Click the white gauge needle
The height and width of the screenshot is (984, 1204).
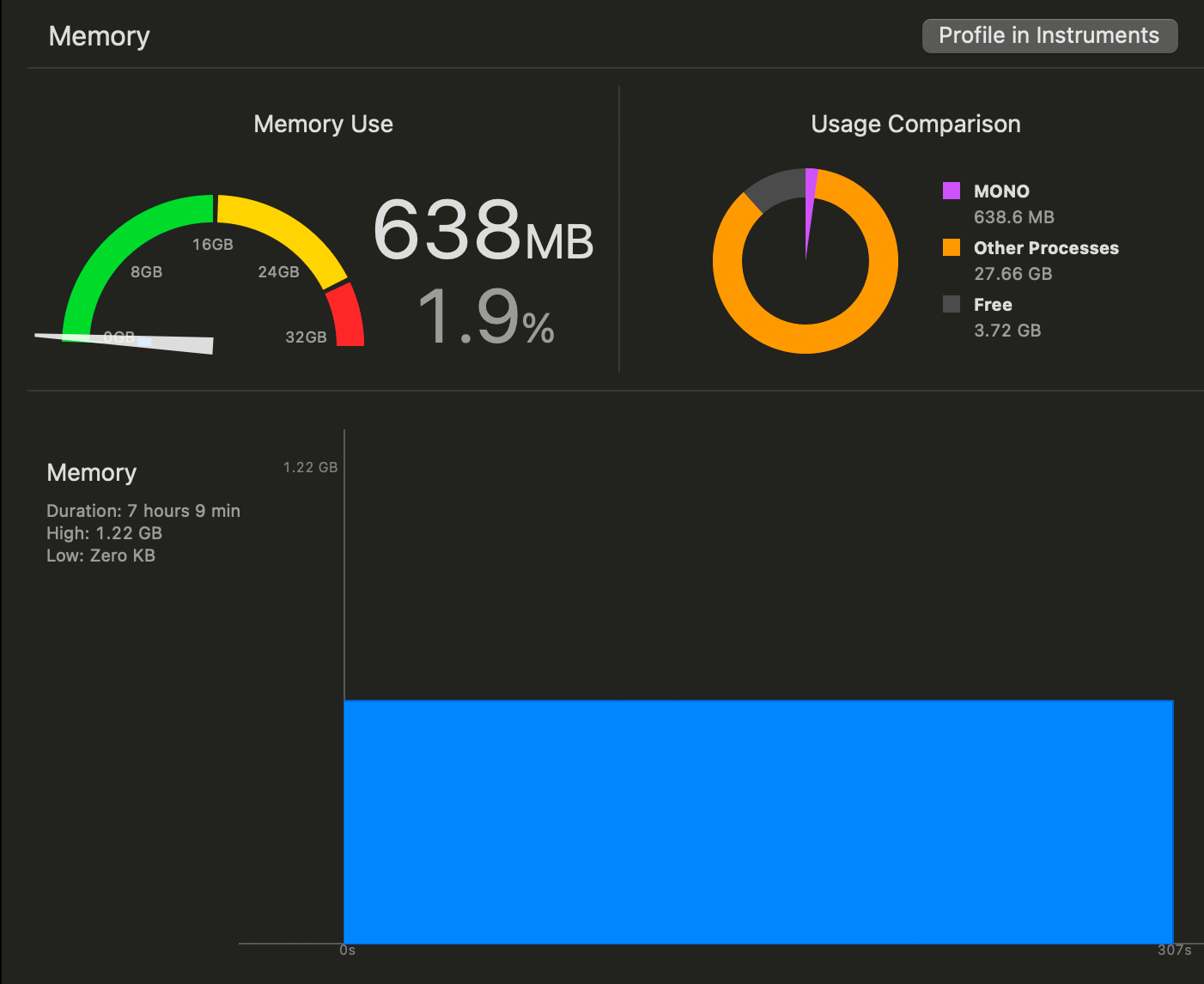[172, 343]
